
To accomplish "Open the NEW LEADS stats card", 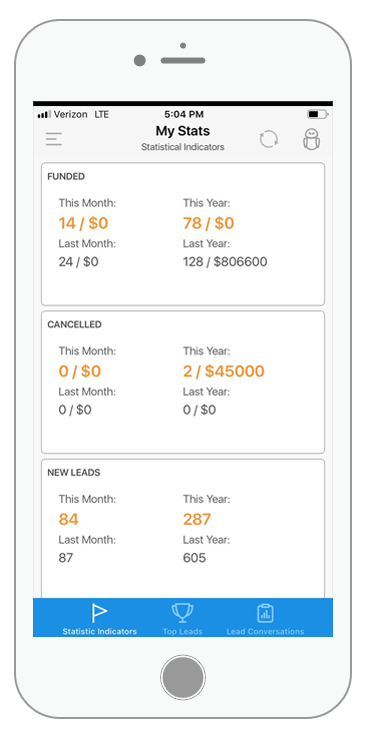I will point(183,528).
